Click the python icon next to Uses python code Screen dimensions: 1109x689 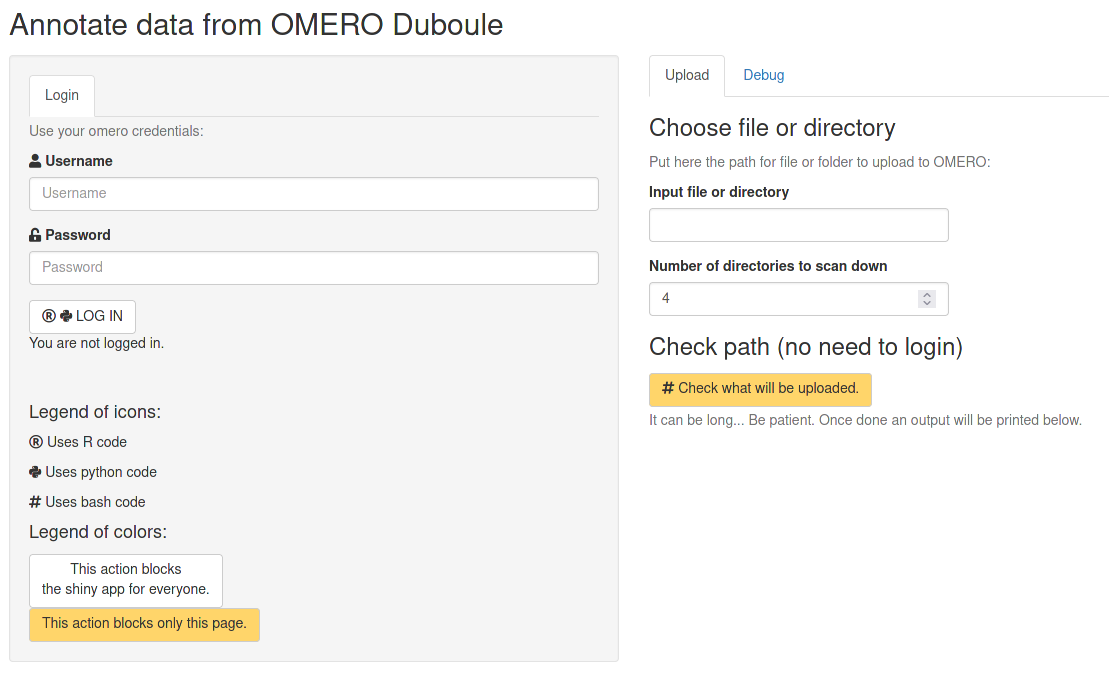tap(35, 472)
